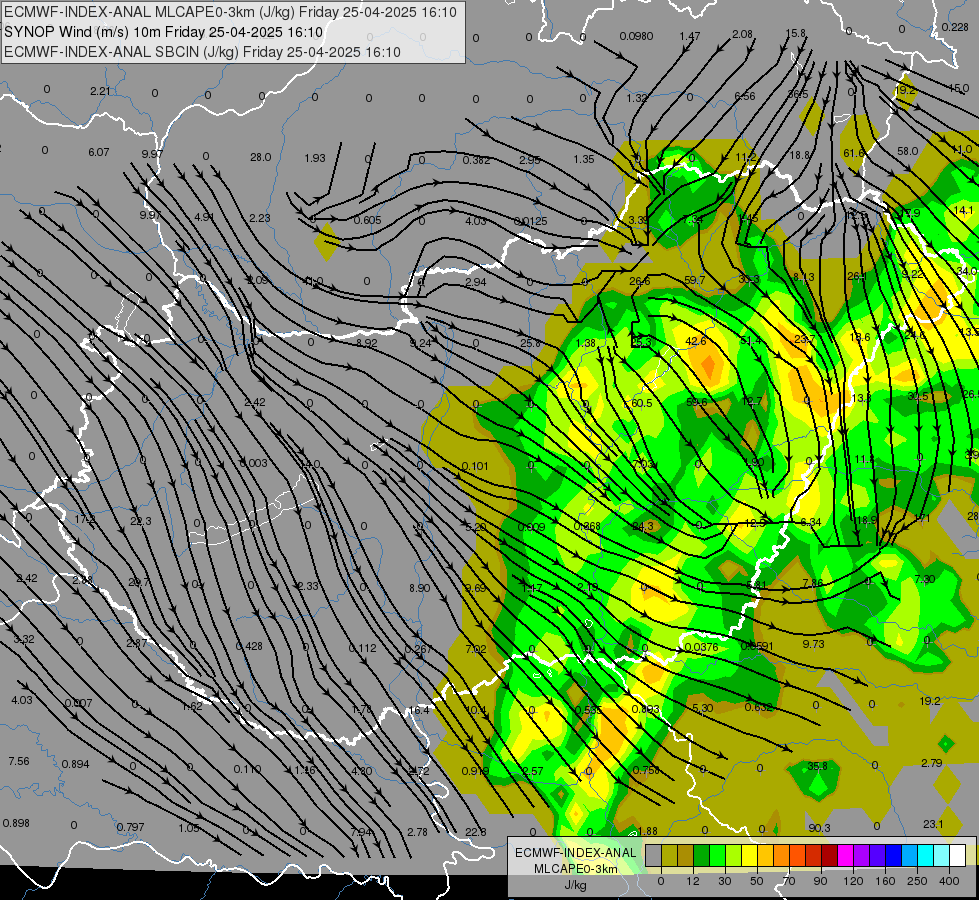Click the map value '16.4'

click(419, 710)
